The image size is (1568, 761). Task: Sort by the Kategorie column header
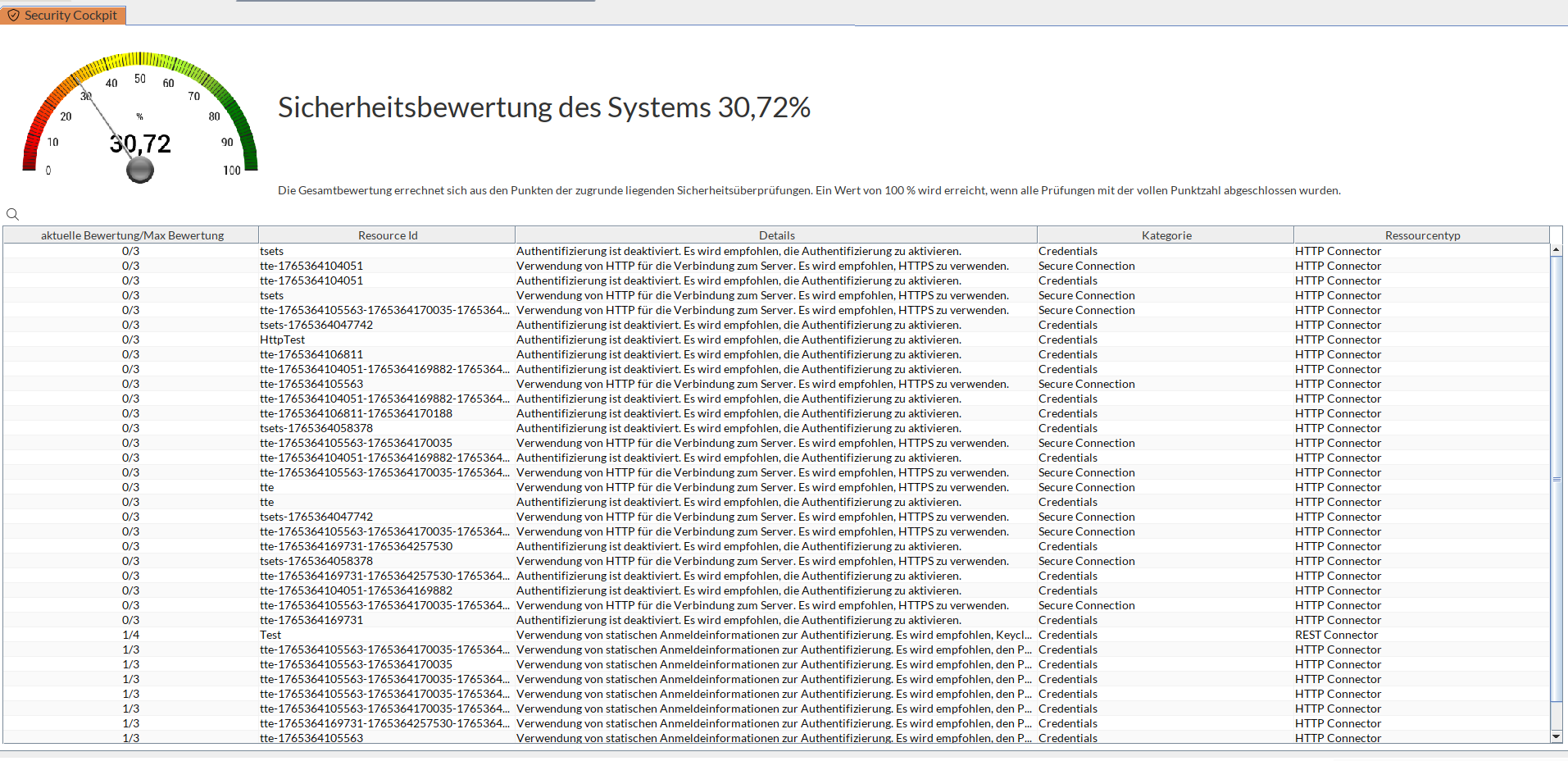[x=1166, y=235]
